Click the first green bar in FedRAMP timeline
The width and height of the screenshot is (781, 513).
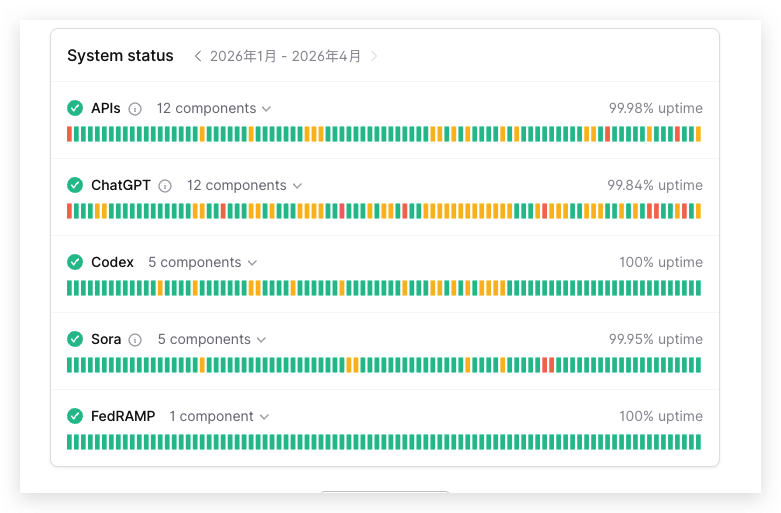point(70,442)
